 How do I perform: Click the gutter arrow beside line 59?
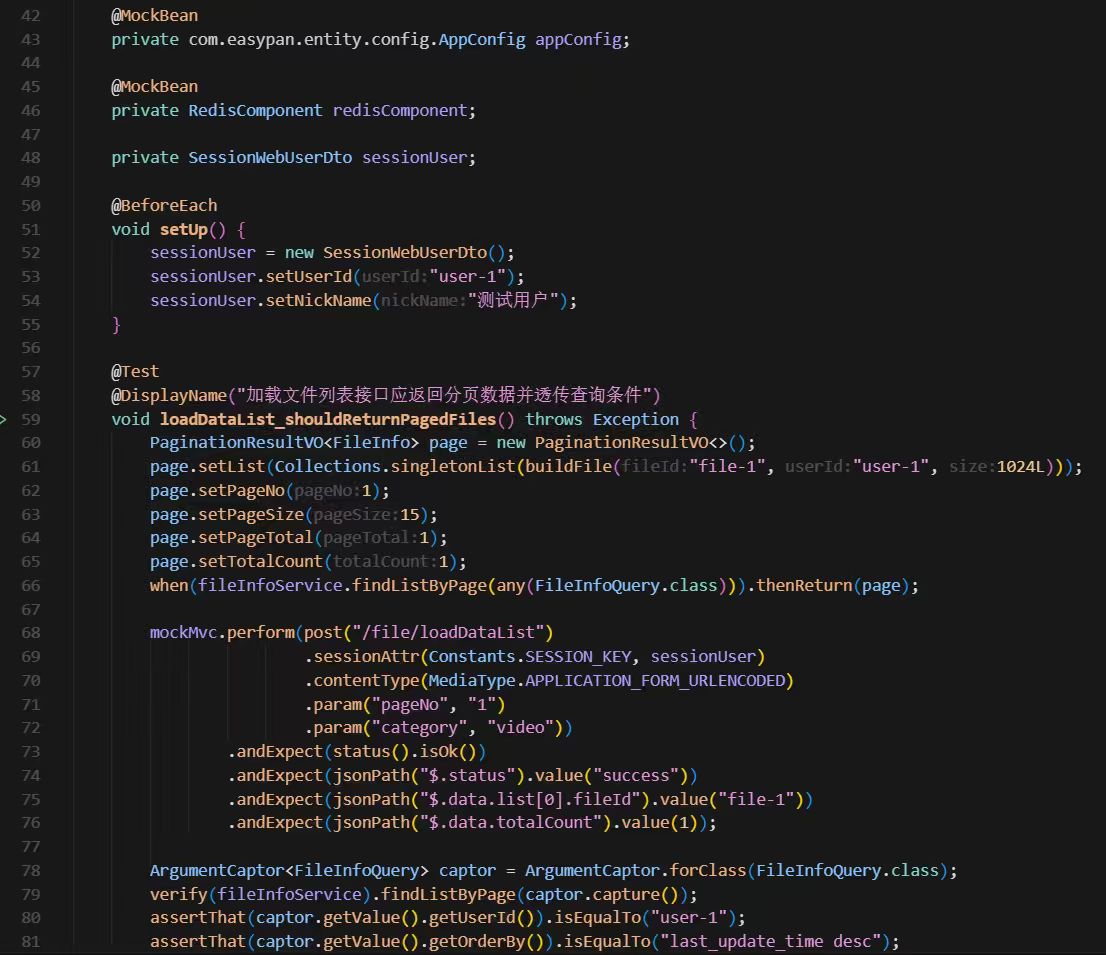[x=4, y=419]
